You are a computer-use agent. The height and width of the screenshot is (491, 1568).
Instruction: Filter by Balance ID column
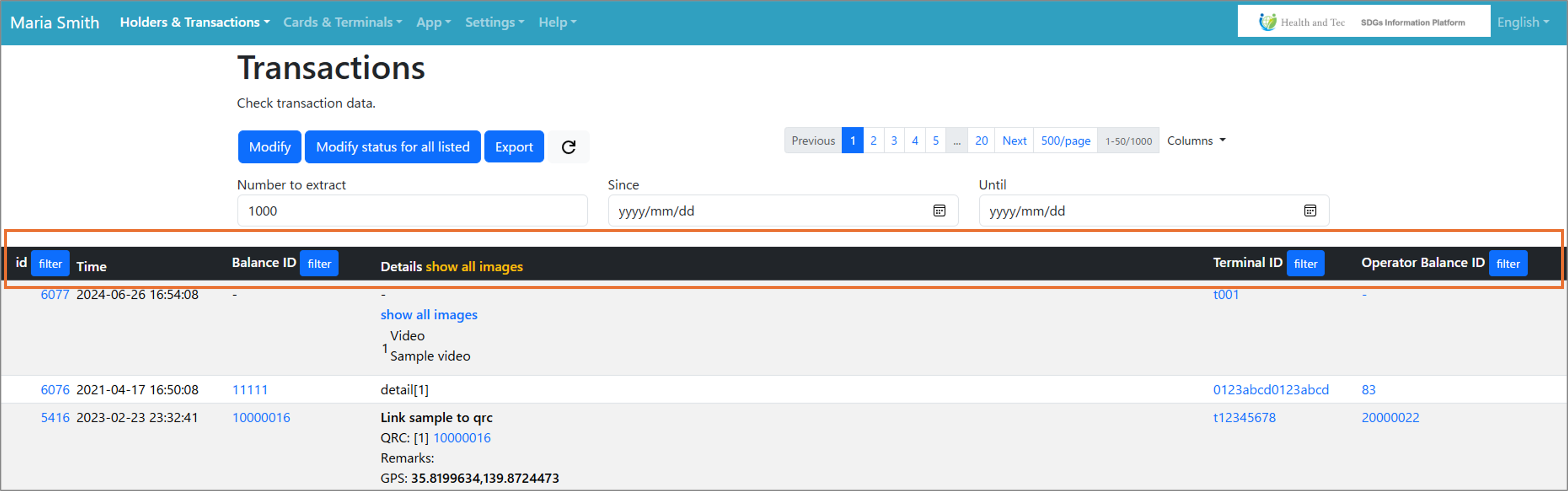[319, 264]
